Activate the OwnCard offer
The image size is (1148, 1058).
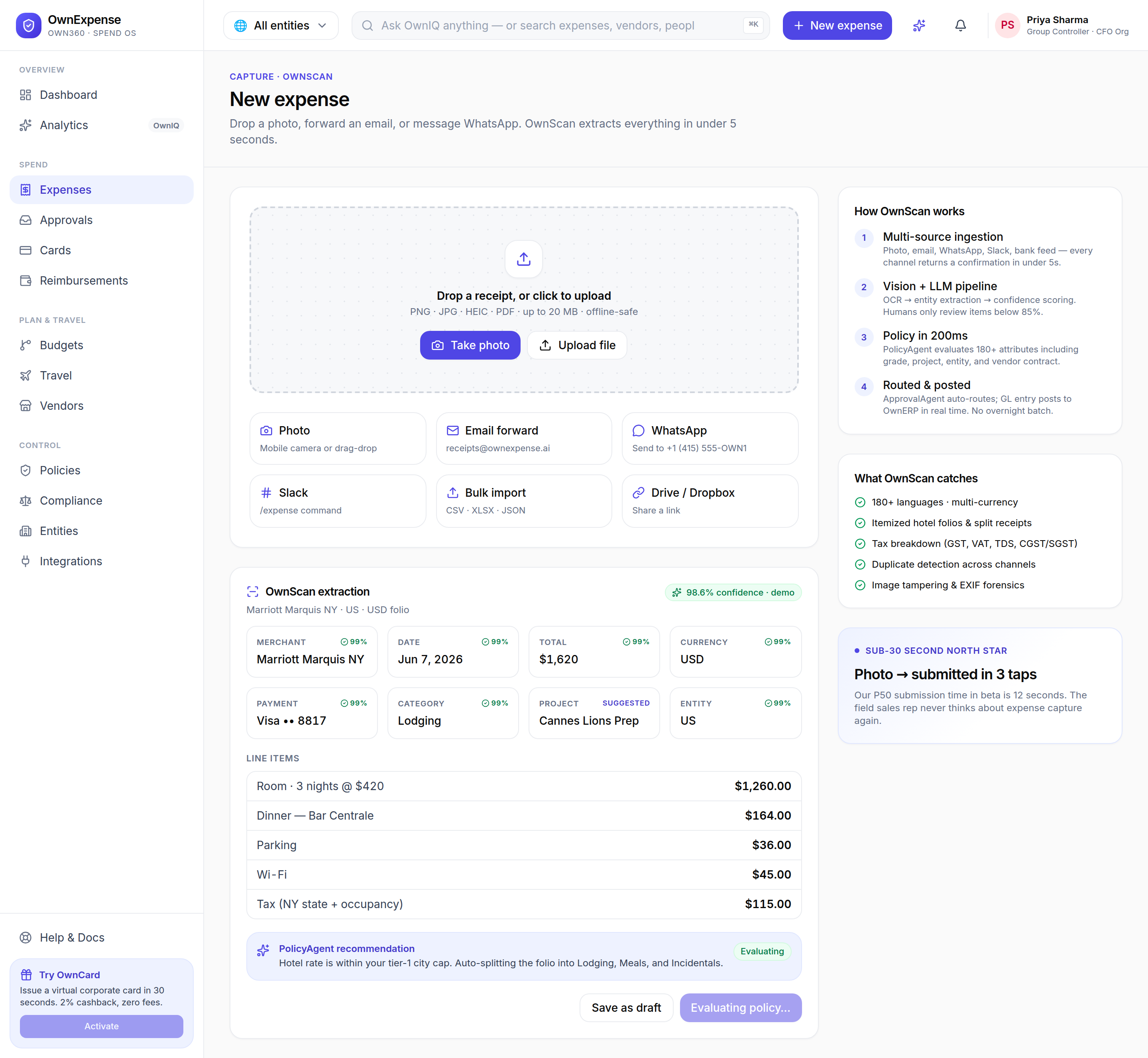point(101,1027)
